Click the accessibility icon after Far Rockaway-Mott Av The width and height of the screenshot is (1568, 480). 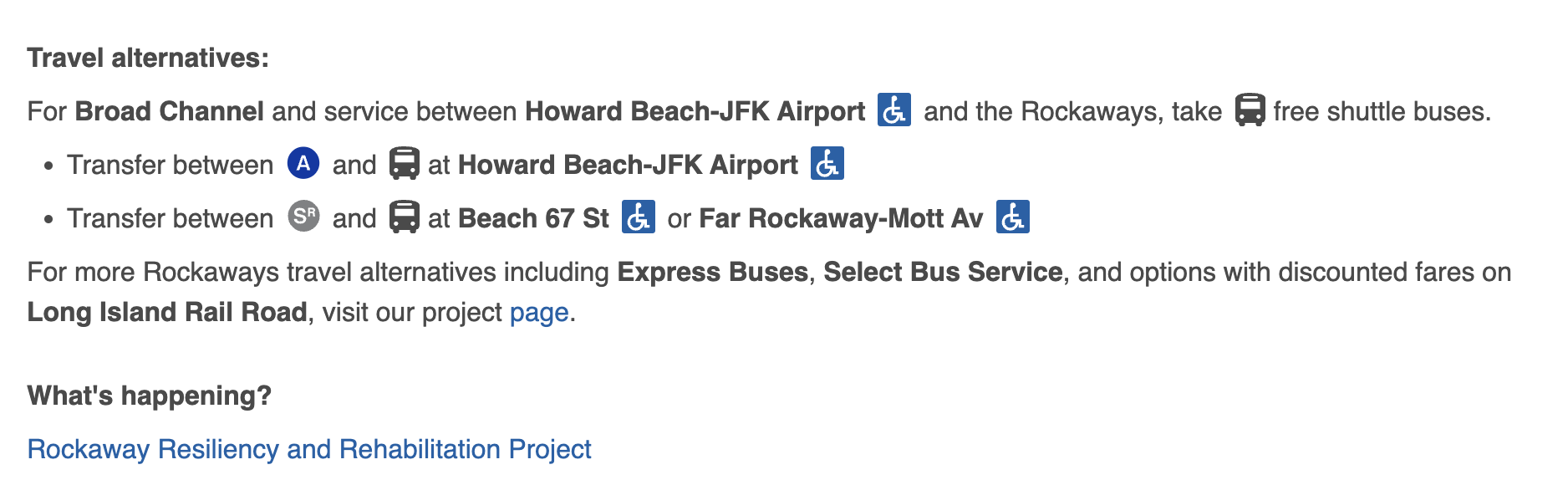click(x=1012, y=217)
